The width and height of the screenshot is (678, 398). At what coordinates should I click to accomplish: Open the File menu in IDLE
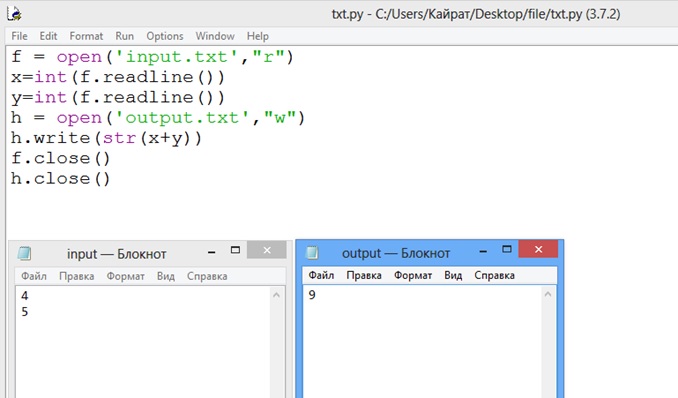pos(19,36)
